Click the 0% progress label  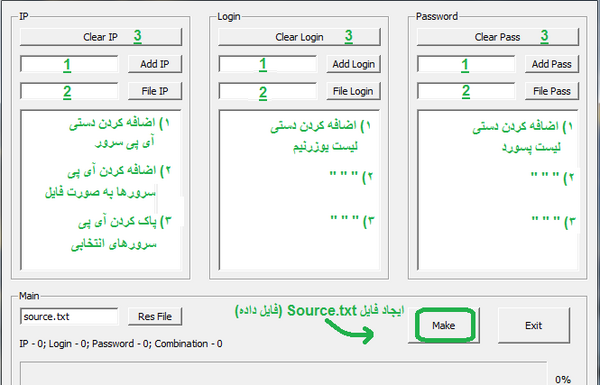click(x=563, y=380)
